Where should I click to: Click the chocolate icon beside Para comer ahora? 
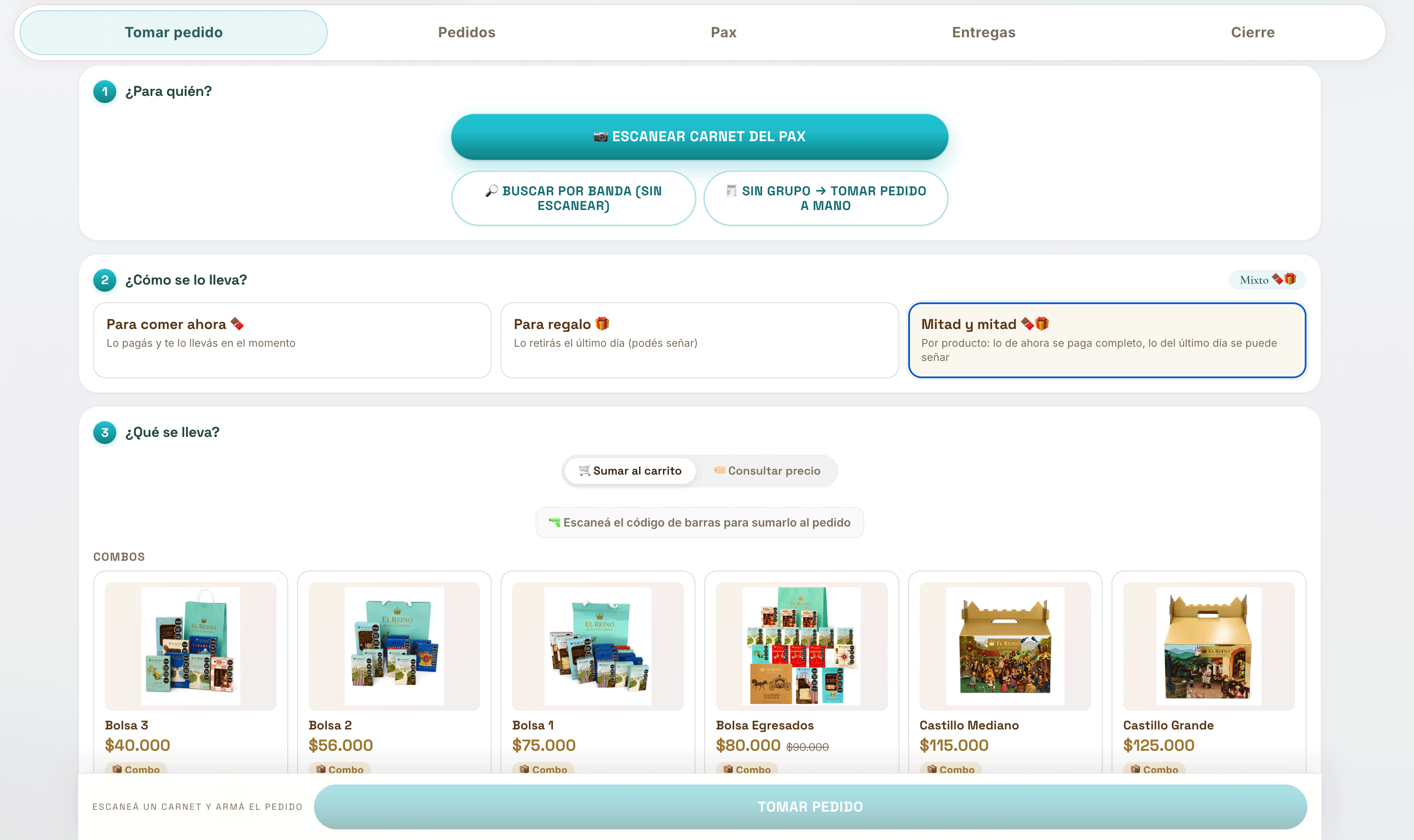point(237,324)
